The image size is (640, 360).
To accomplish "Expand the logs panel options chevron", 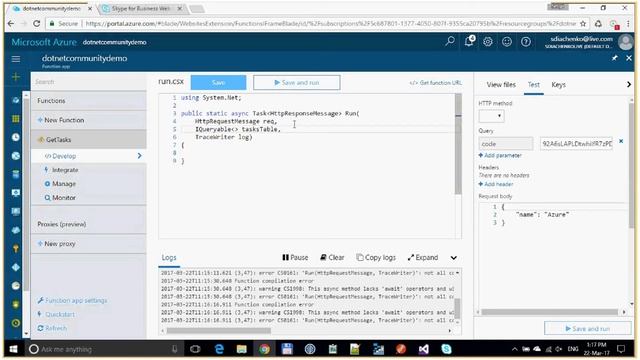I will (453, 258).
